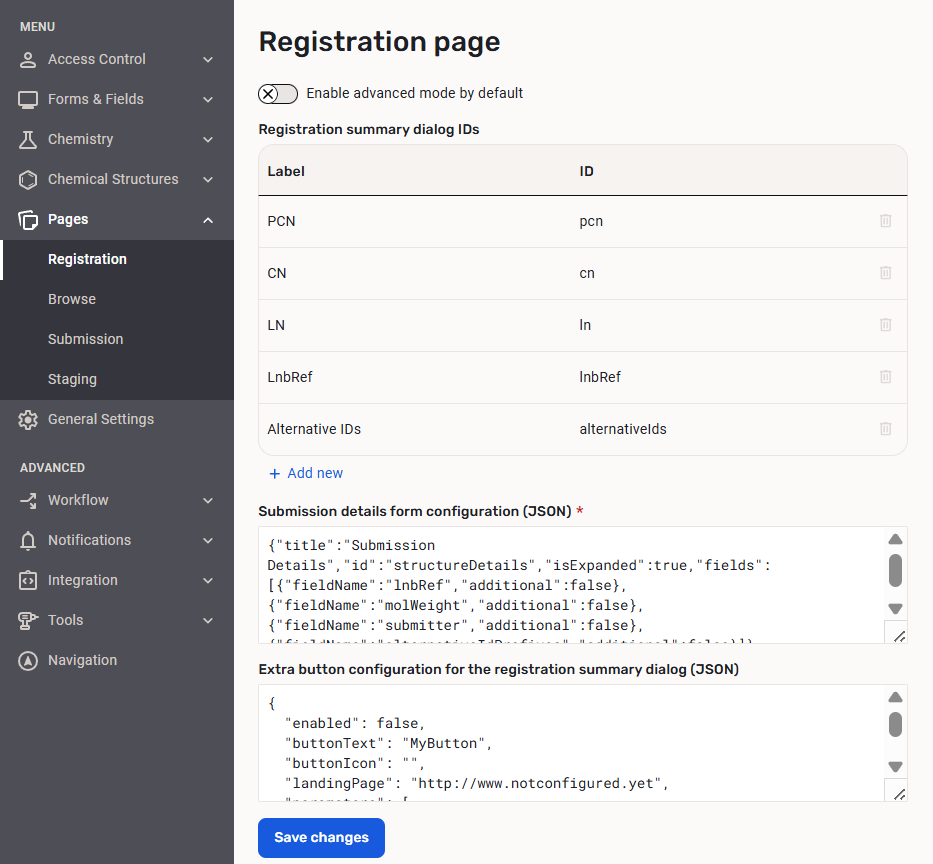Open the Browse page settings
The height and width of the screenshot is (864, 933).
[x=72, y=299]
